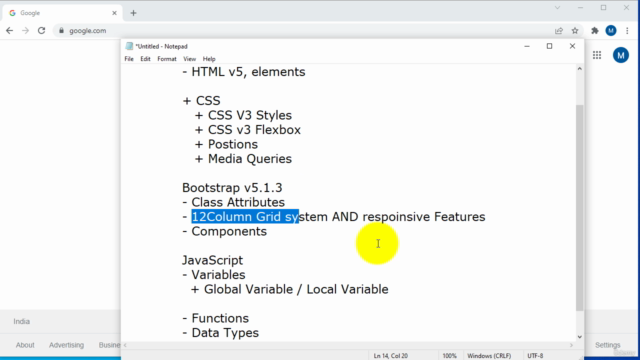
Task: Click Notepad vertical scrollbar down arrow
Action: click(580, 337)
